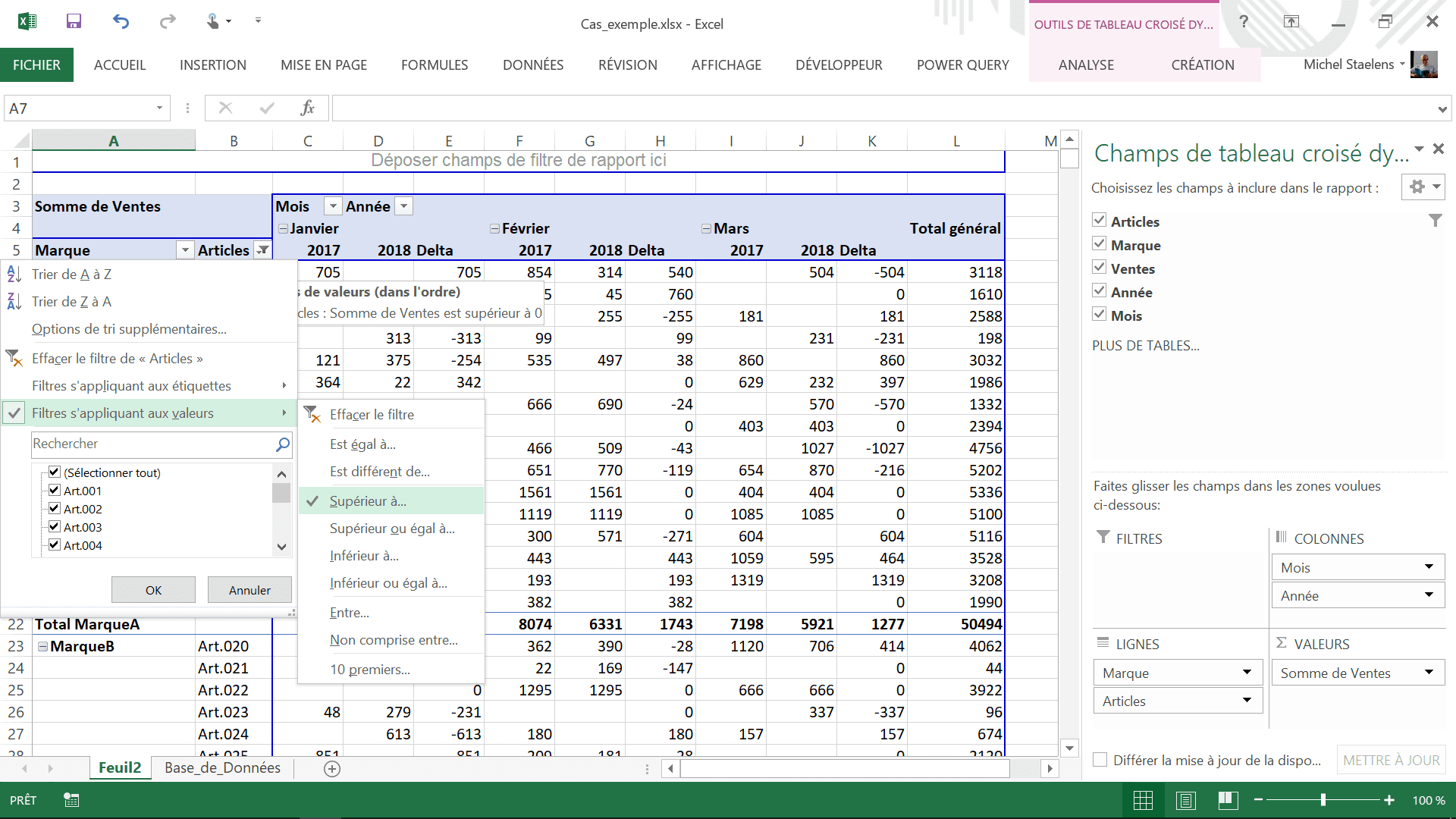Click the Undo arrow icon

click(x=121, y=21)
